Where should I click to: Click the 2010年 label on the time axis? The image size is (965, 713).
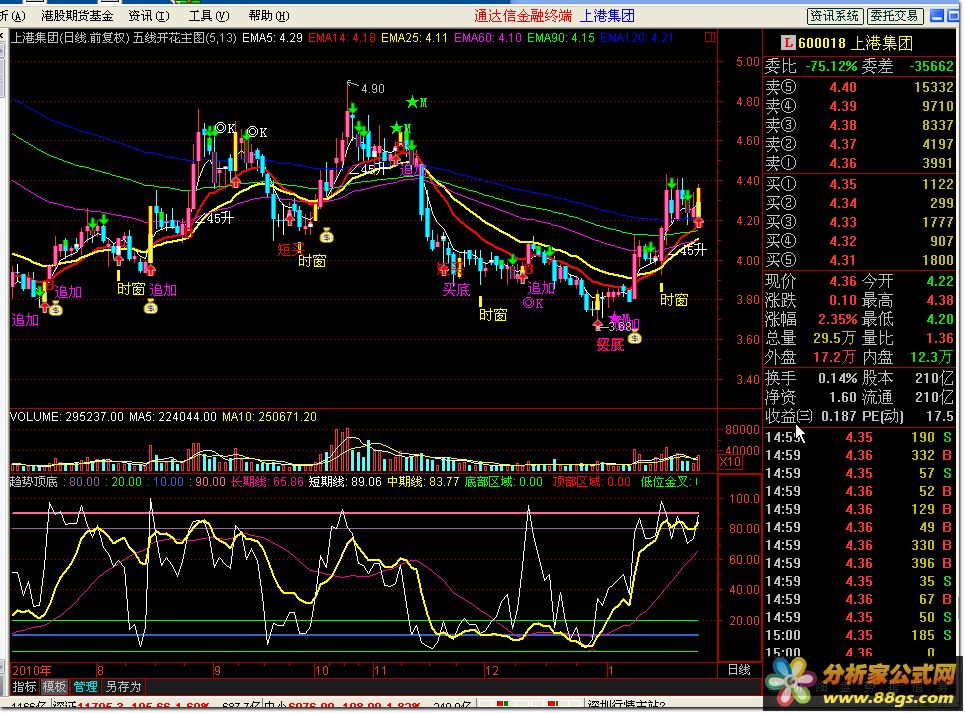pos(31,670)
